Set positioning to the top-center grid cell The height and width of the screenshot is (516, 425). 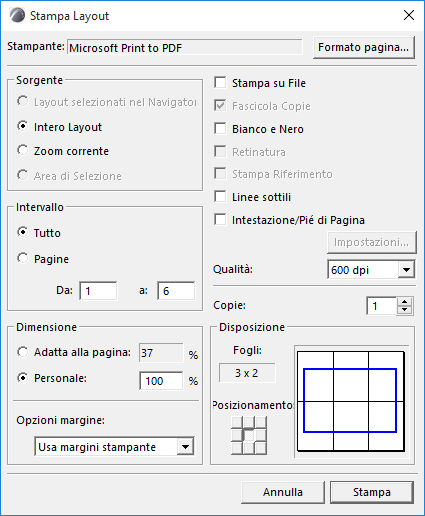tap(249, 422)
